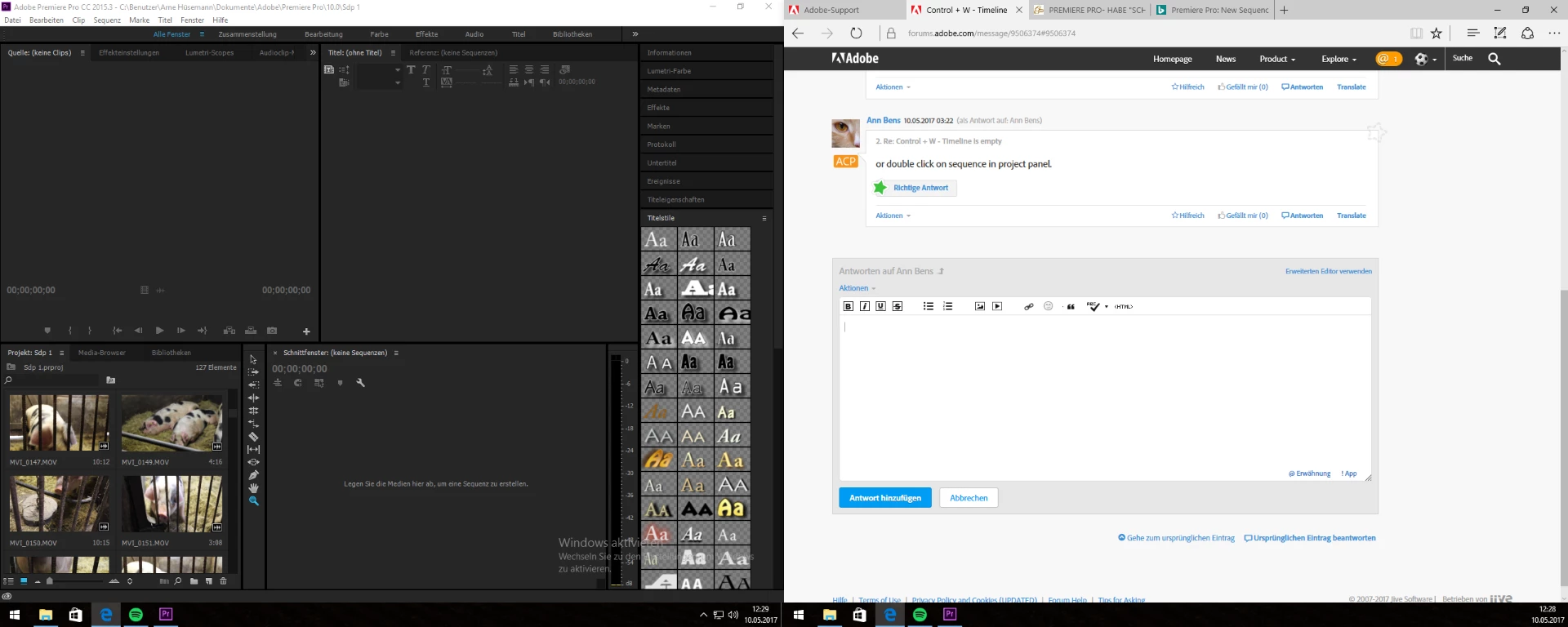Open the Quelle panel menu icon
The width and height of the screenshot is (1568, 627).
82,53
